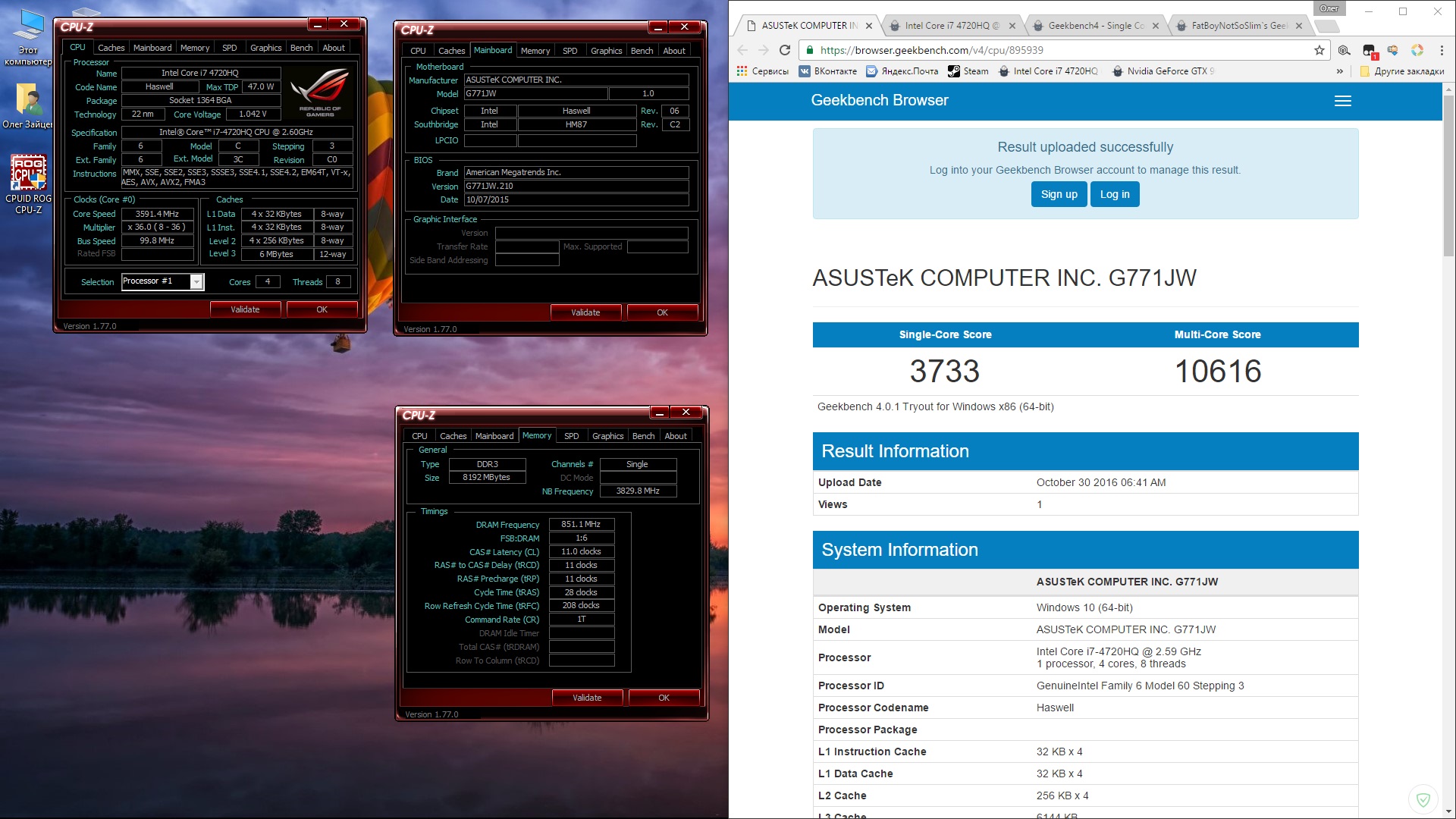Open the ВКонтакте bookmark

pos(828,71)
